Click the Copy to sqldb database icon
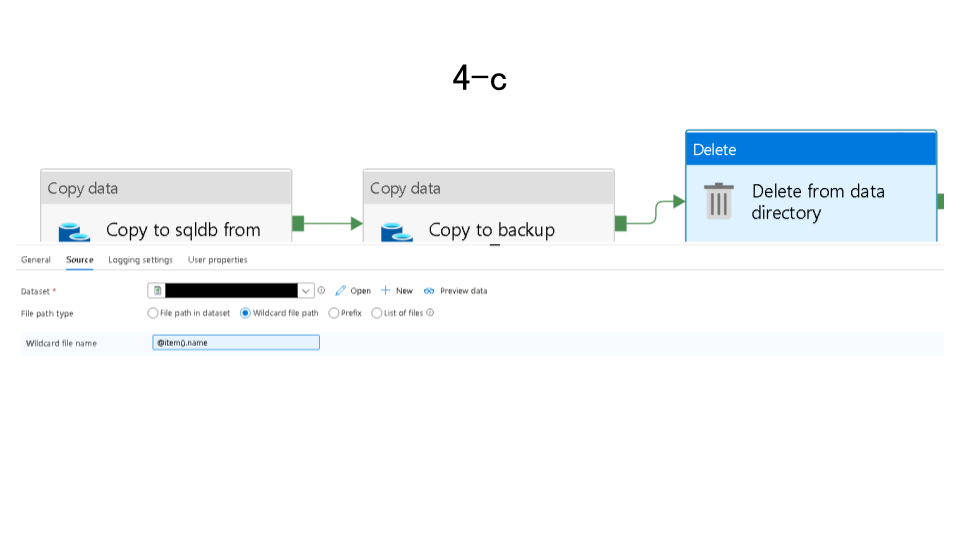This screenshot has width=960, height=540. 74,232
